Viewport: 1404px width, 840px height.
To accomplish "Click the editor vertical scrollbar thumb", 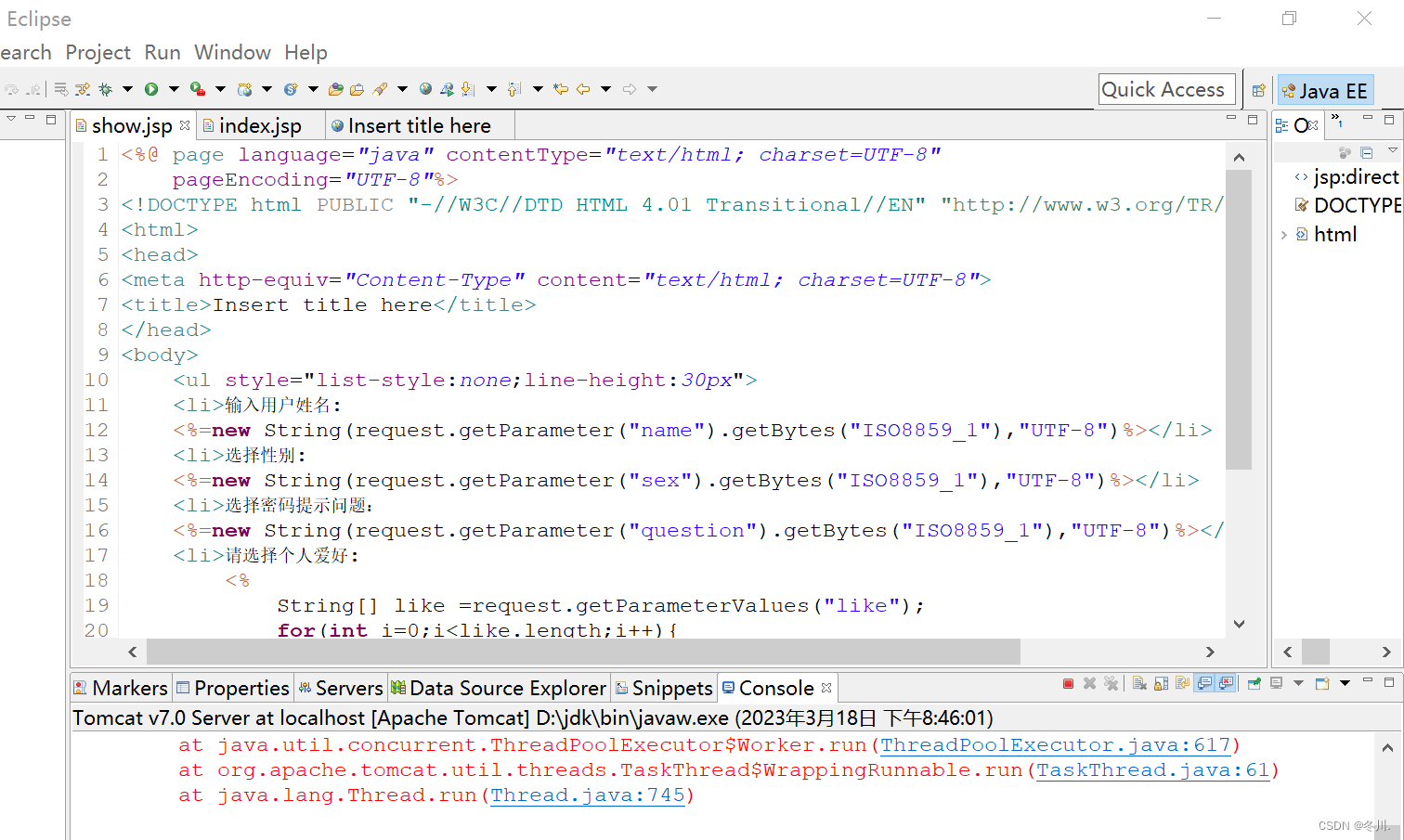I will (1239, 320).
